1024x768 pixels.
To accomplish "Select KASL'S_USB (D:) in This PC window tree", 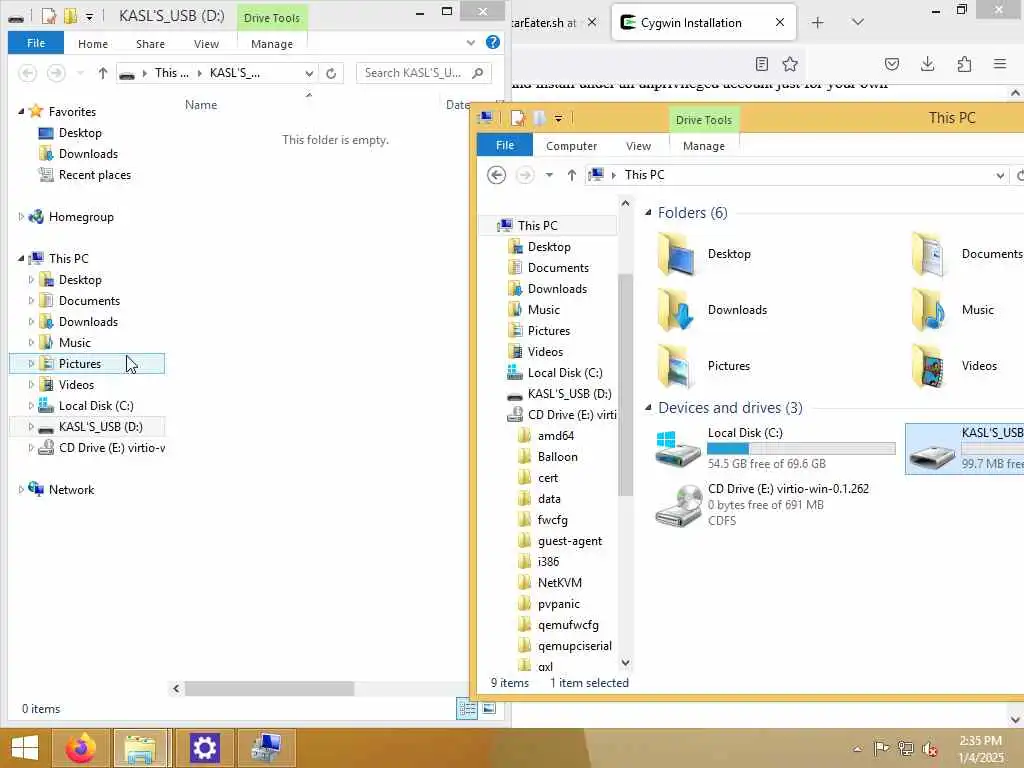I will pyautogui.click(x=569, y=394).
